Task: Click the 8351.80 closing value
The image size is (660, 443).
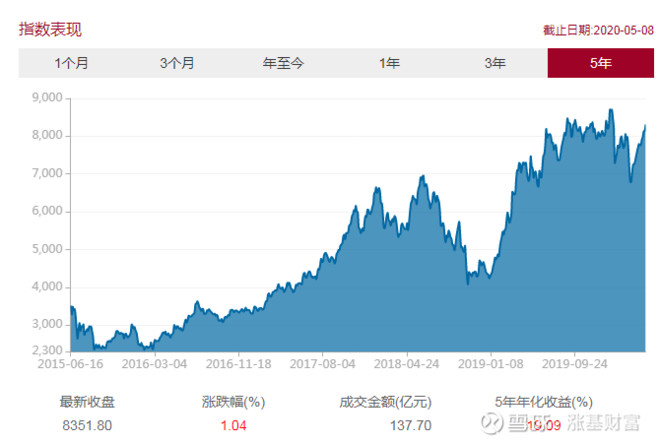Action: pyautogui.click(x=87, y=425)
